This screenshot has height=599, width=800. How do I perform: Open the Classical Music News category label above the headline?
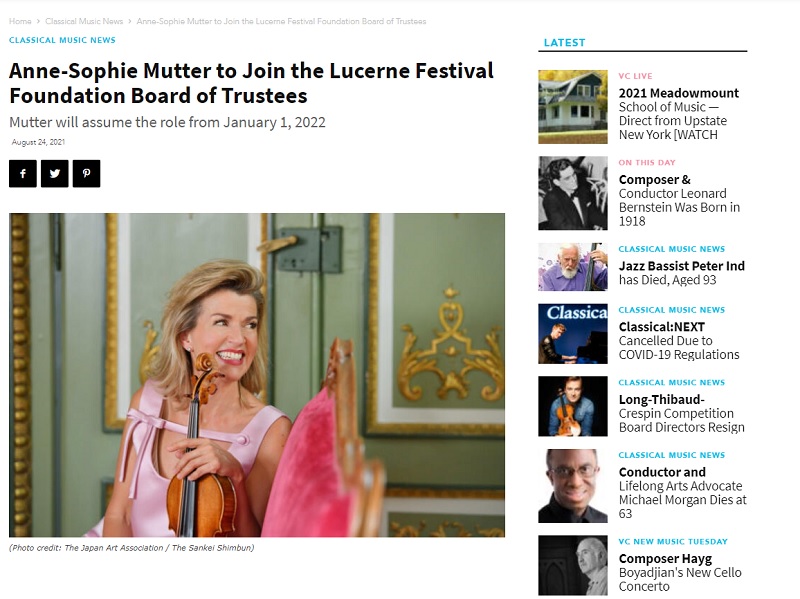(62, 40)
